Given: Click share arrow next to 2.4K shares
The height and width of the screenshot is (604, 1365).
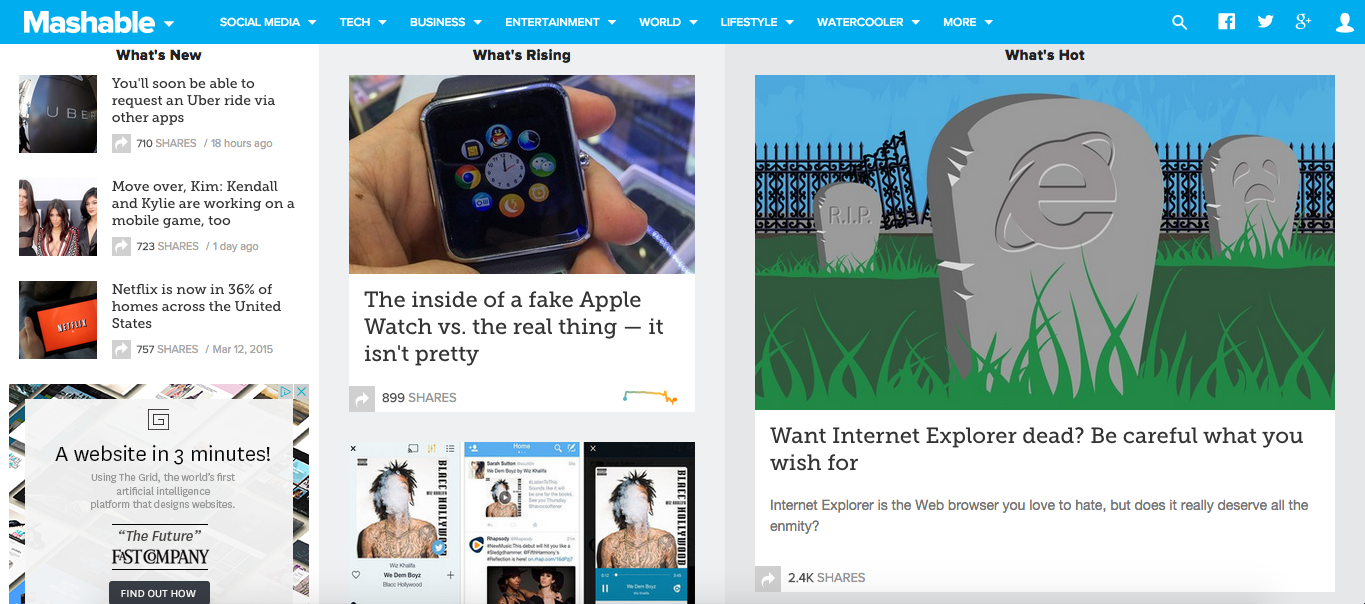Looking at the screenshot, I should [x=767, y=578].
